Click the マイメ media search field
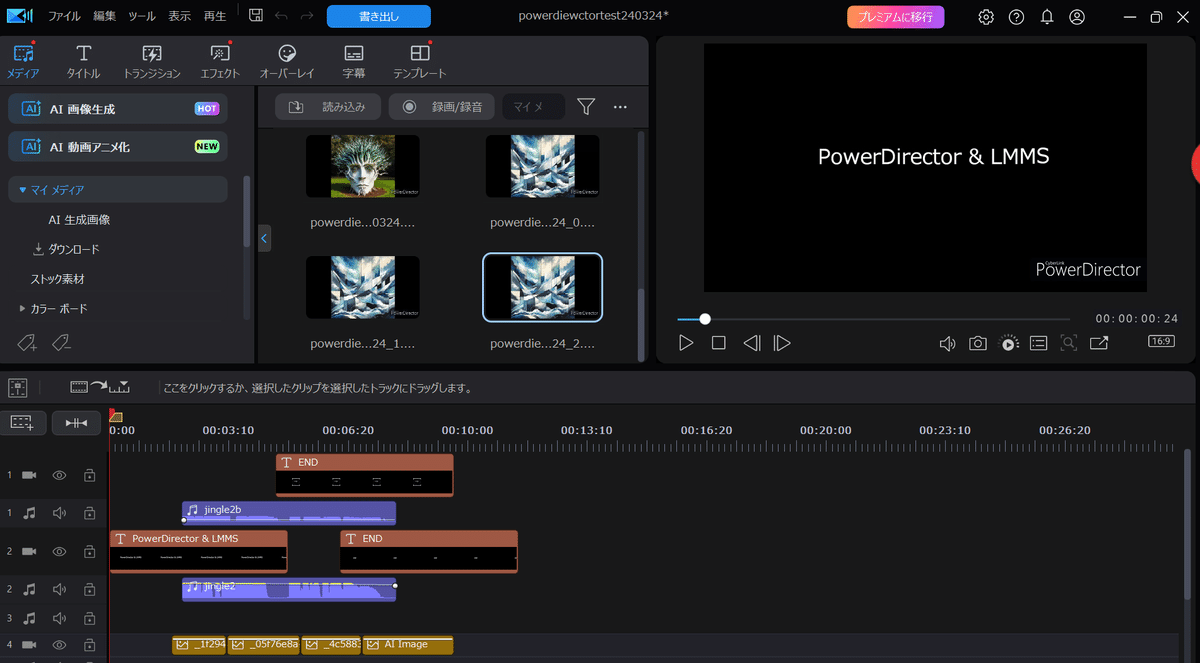 533,107
